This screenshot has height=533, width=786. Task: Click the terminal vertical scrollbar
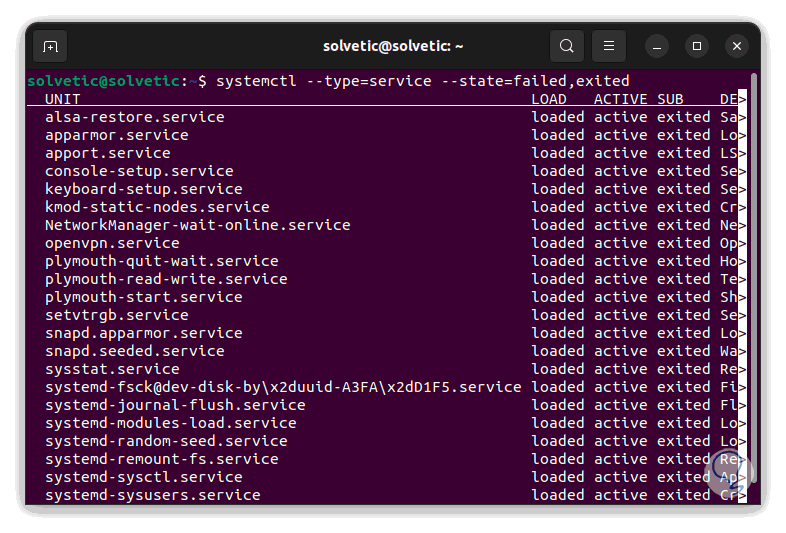tap(753, 200)
